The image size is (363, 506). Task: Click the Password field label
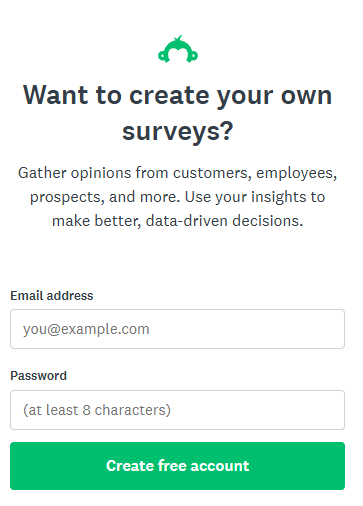tap(39, 376)
